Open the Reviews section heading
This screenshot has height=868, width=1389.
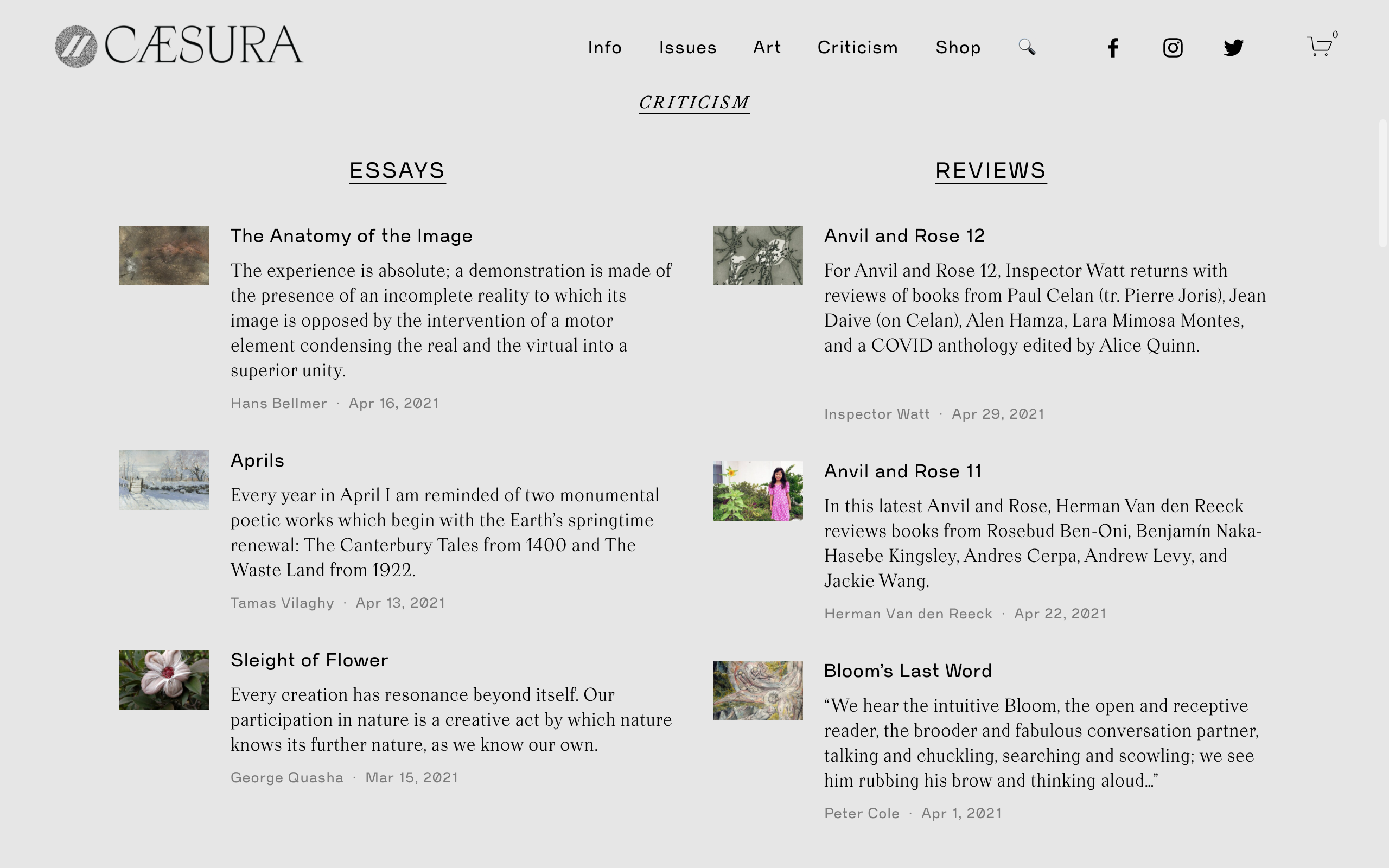point(991,170)
